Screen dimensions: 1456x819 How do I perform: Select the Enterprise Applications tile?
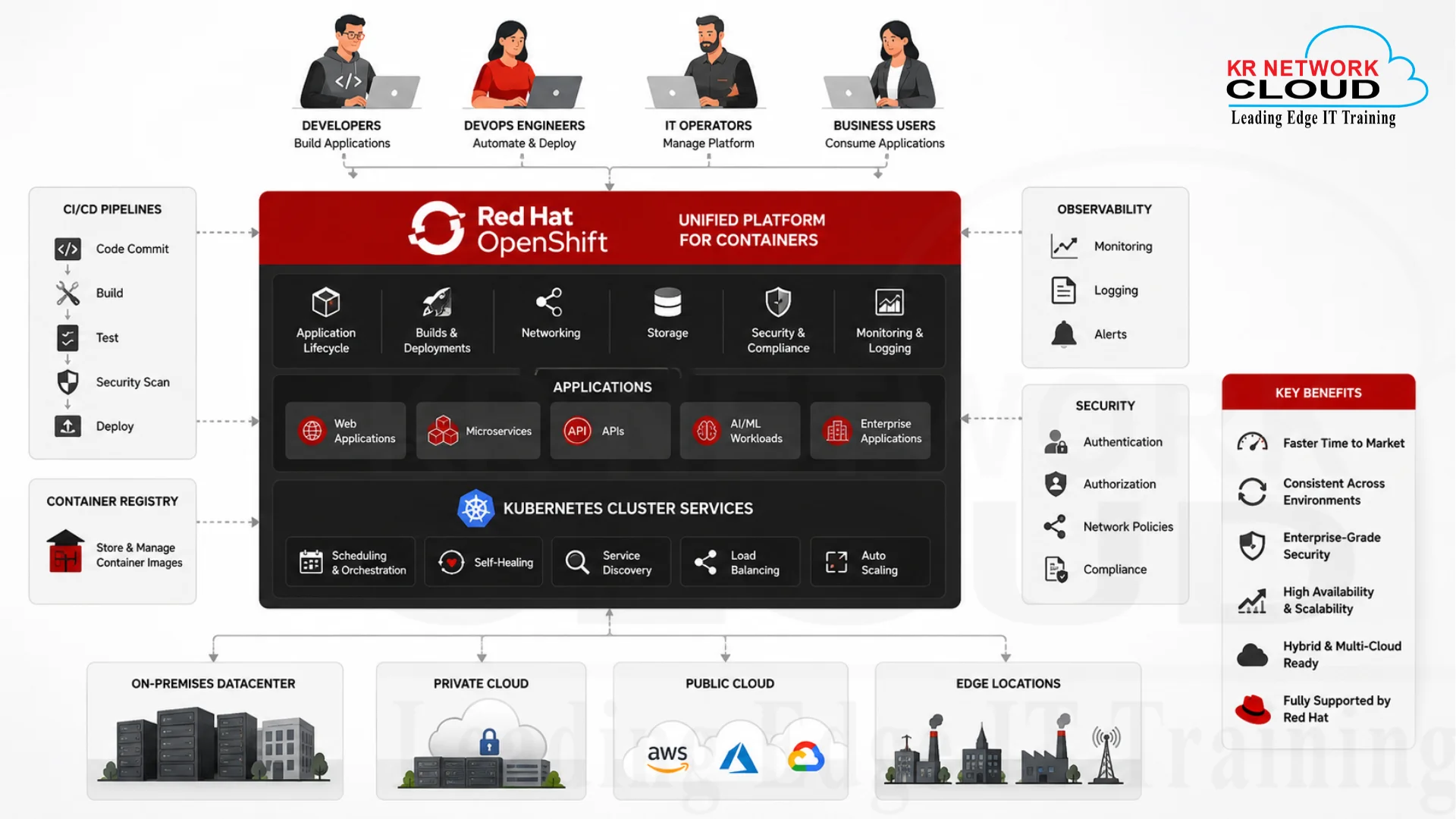coord(871,431)
